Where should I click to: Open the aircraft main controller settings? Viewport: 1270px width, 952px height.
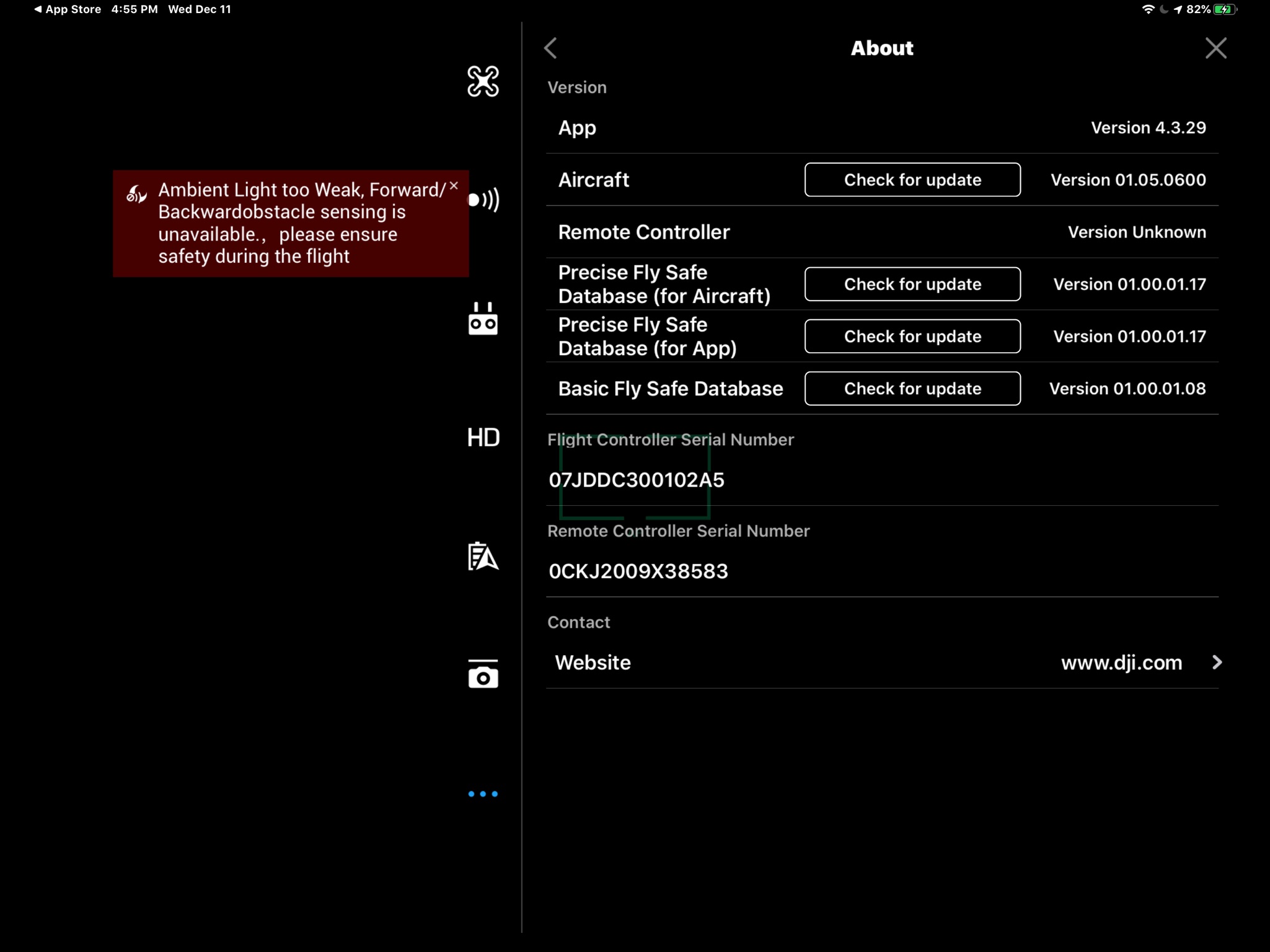[x=483, y=81]
